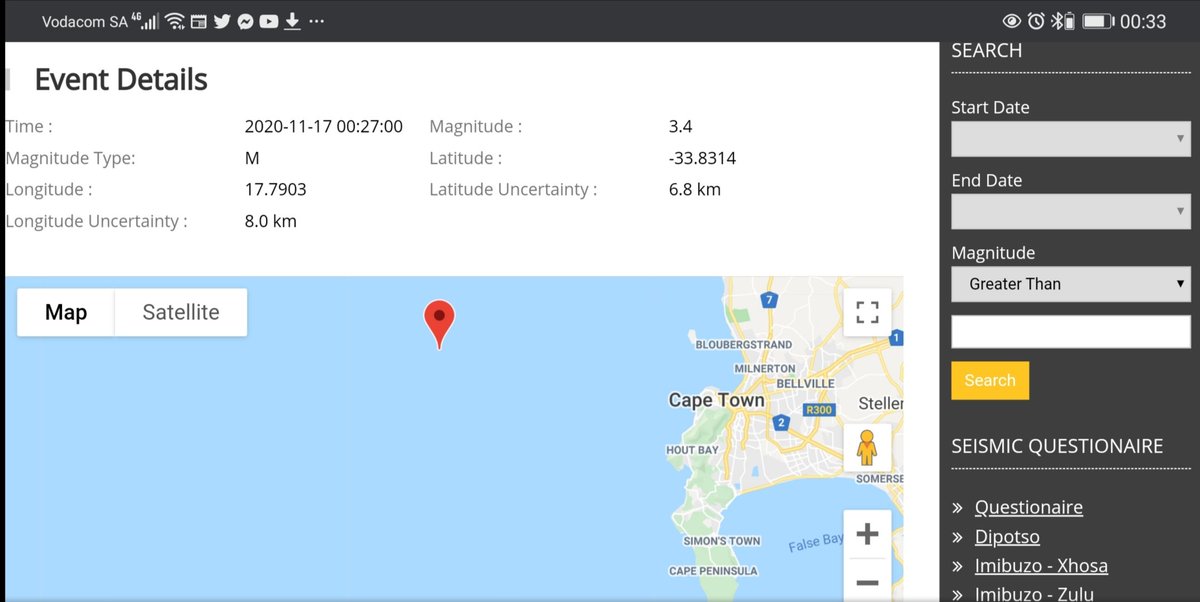Select the Street View pegman icon

point(867,447)
